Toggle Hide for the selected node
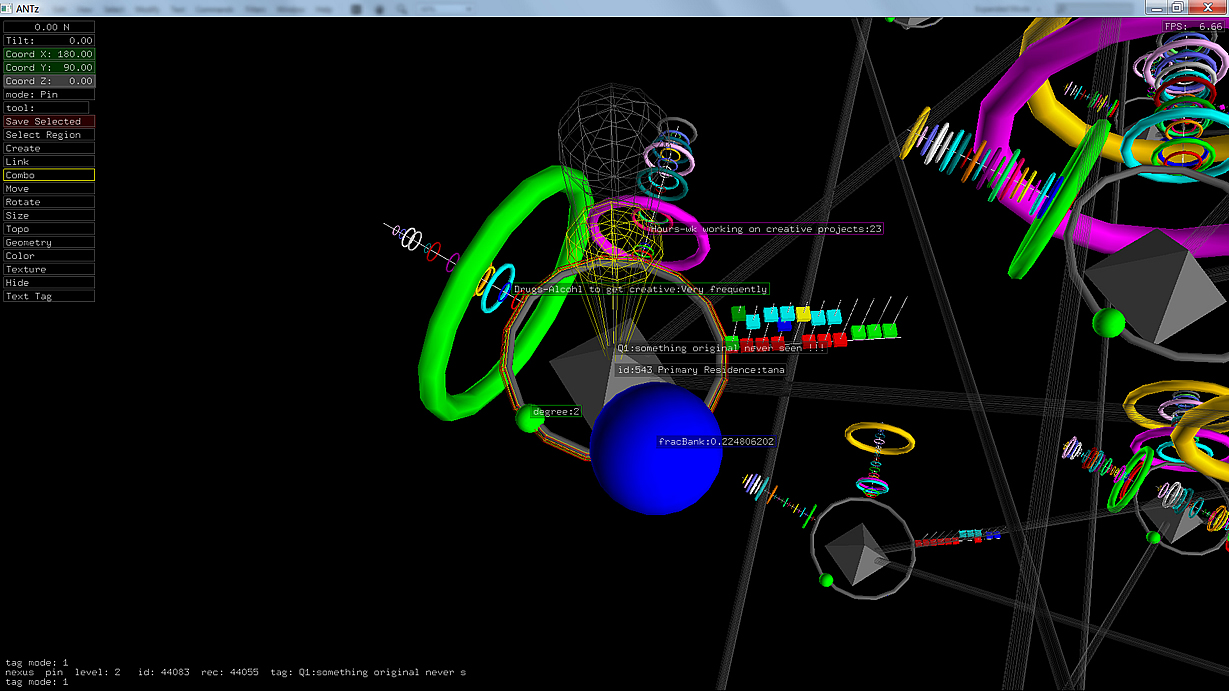Screen dimensions: 1229x691 49,283
